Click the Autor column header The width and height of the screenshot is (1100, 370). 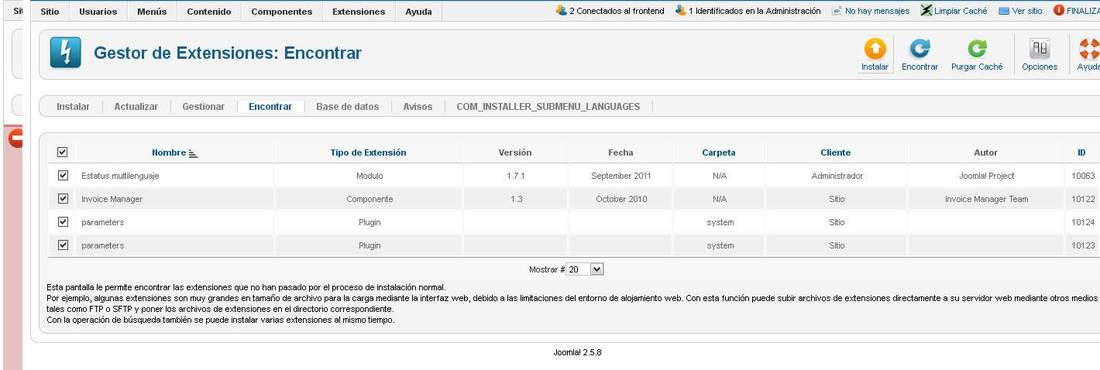tap(986, 152)
